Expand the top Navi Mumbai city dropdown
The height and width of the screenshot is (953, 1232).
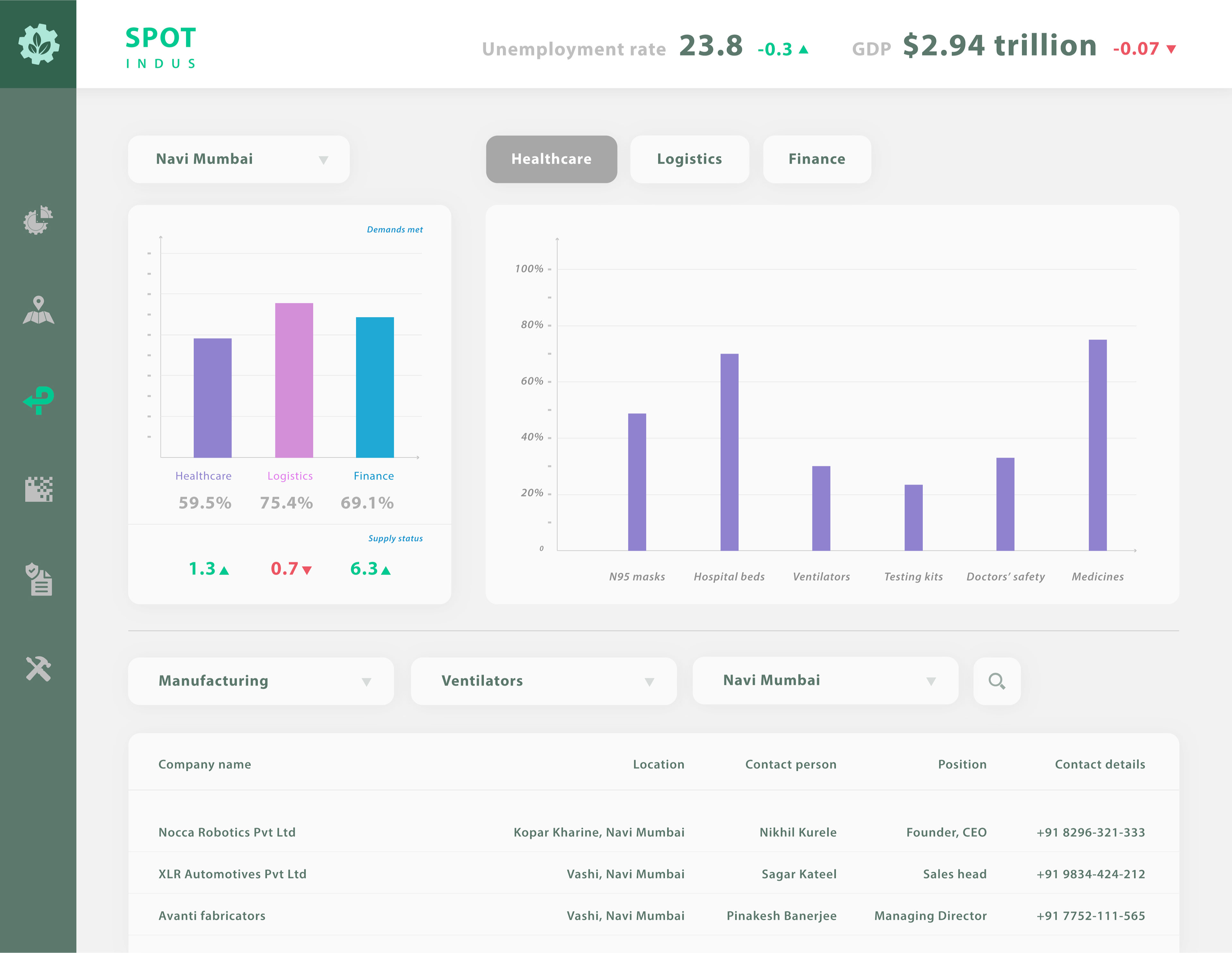pyautogui.click(x=239, y=159)
